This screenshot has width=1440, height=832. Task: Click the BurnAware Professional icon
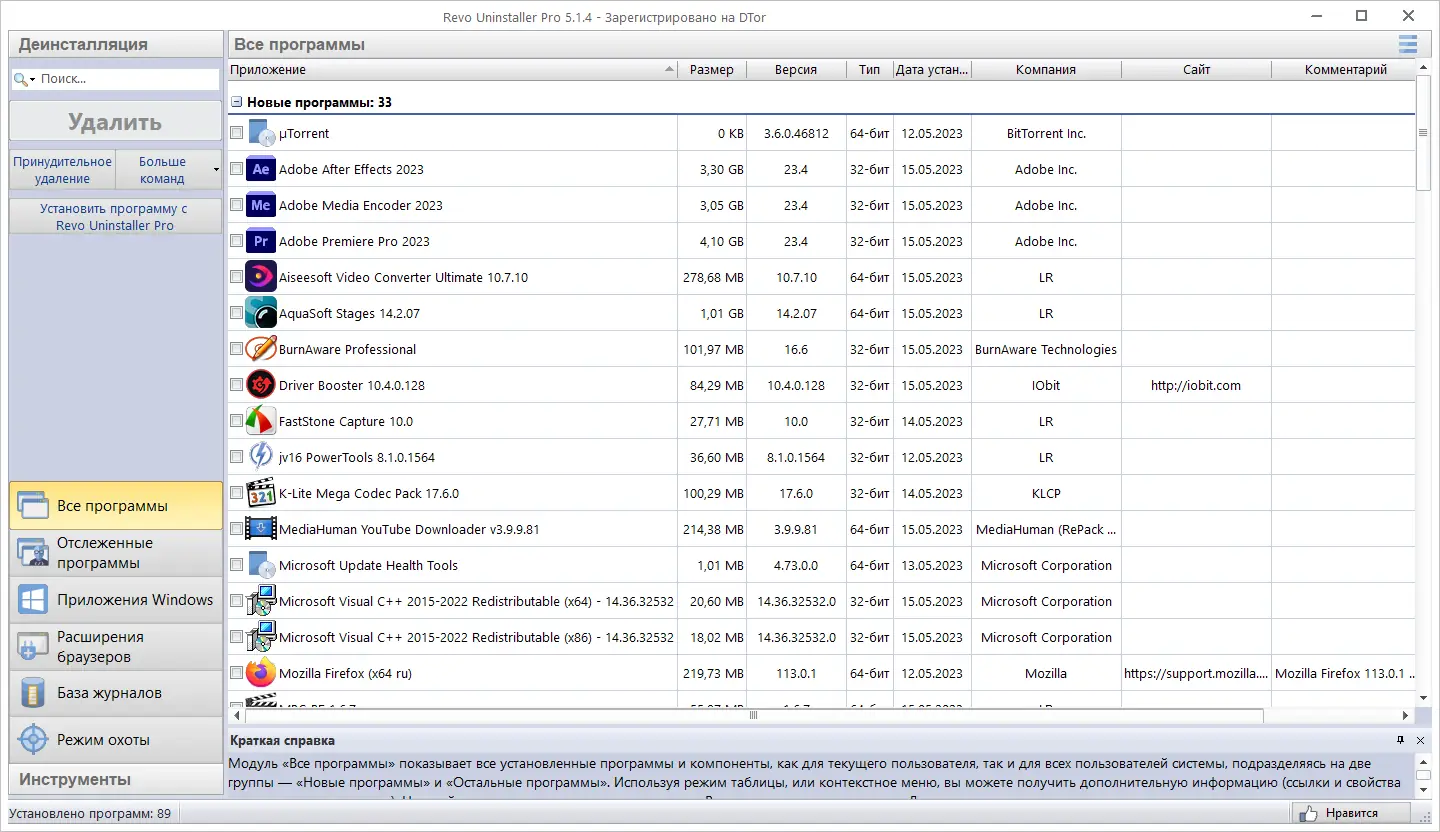tap(261, 349)
